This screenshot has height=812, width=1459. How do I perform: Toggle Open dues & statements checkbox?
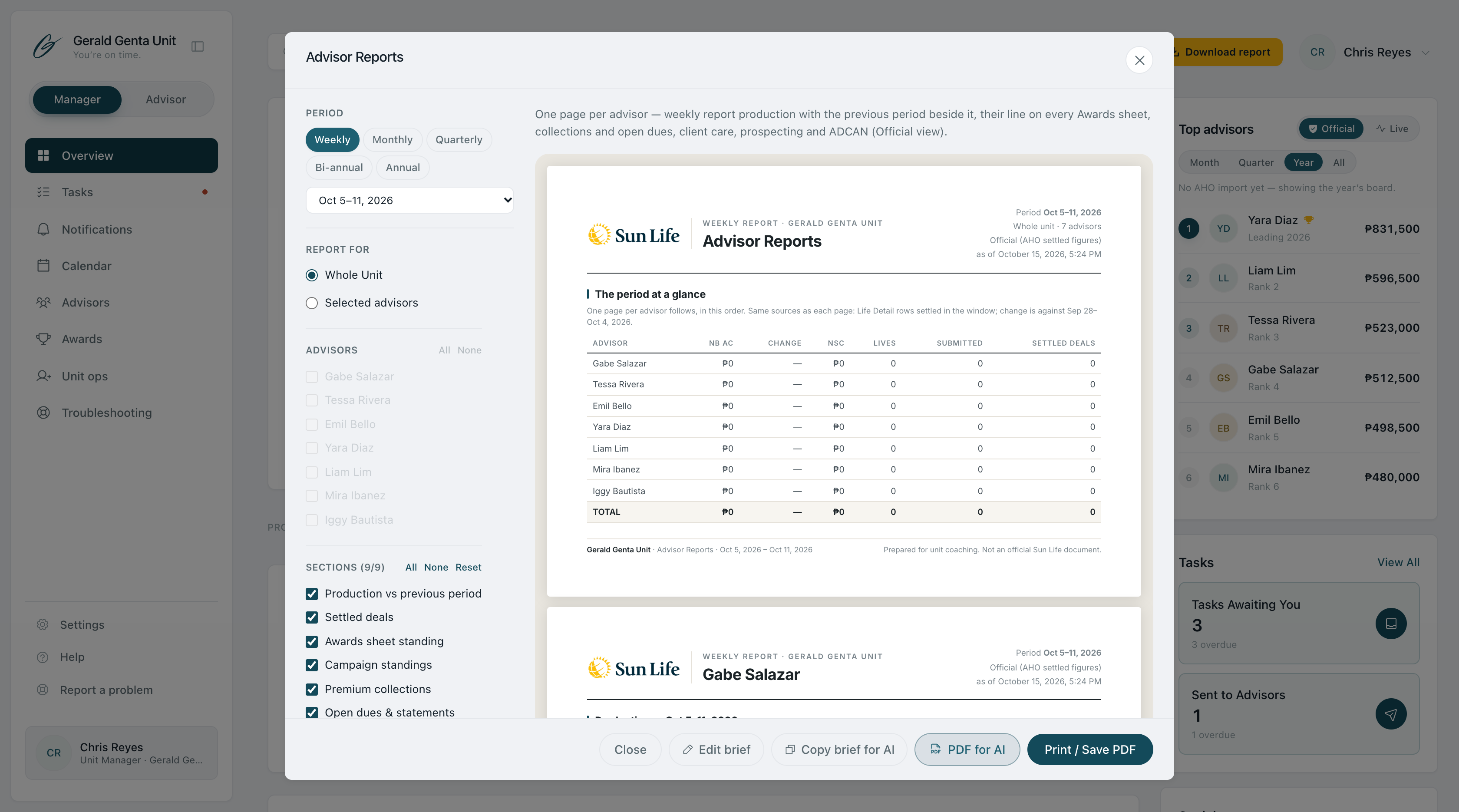311,712
